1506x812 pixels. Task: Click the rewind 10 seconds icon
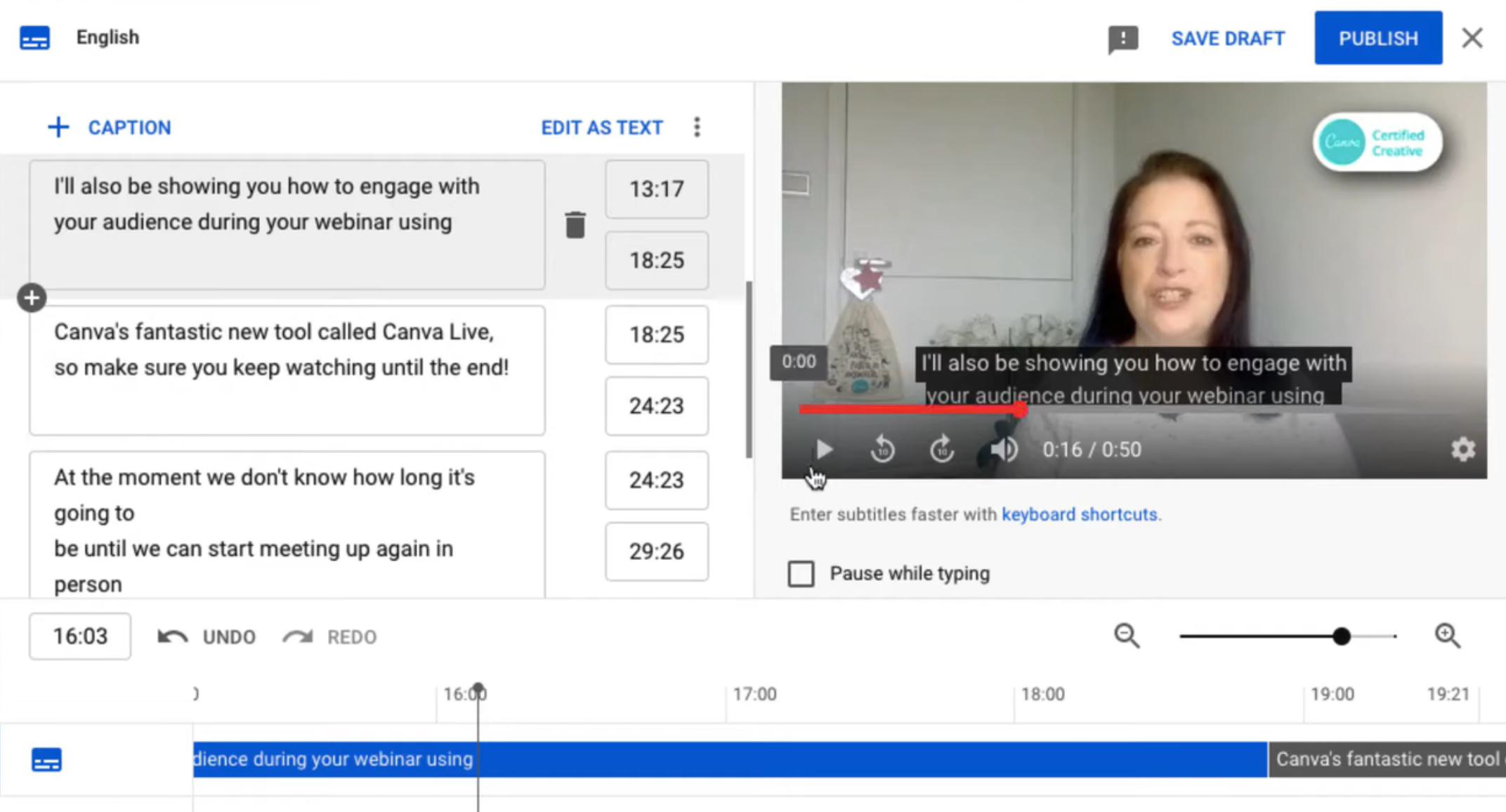[883, 450]
